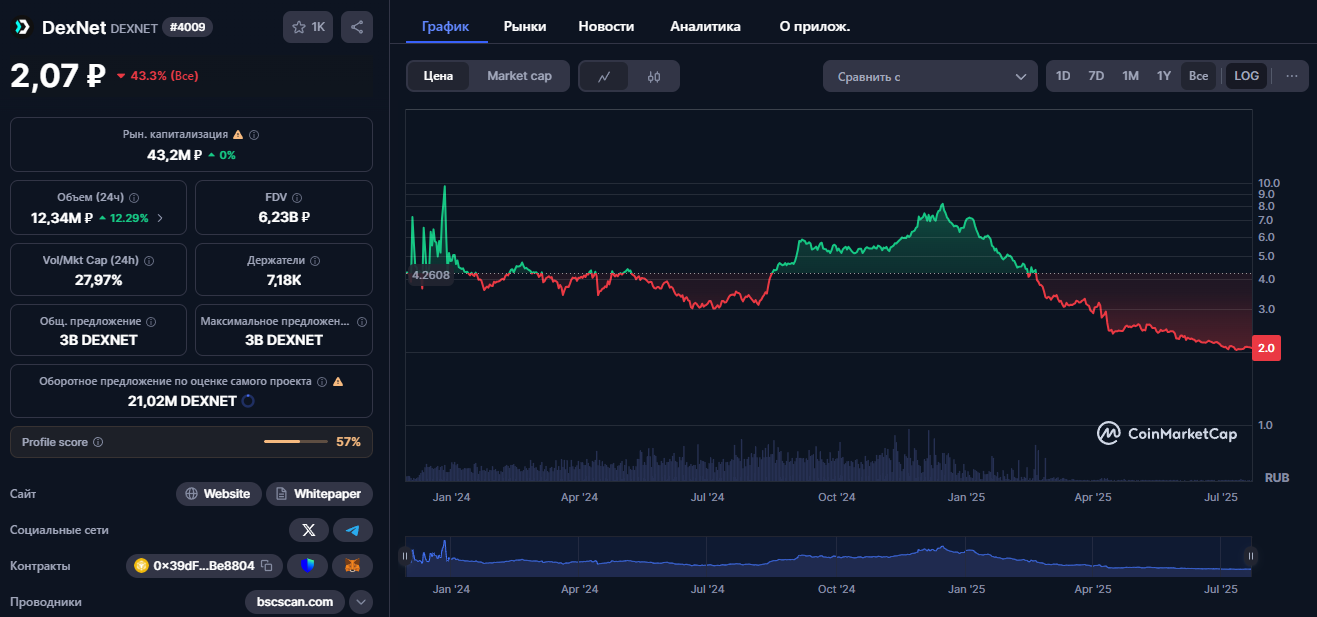Open info tooltip for Держатели

coord(315,260)
